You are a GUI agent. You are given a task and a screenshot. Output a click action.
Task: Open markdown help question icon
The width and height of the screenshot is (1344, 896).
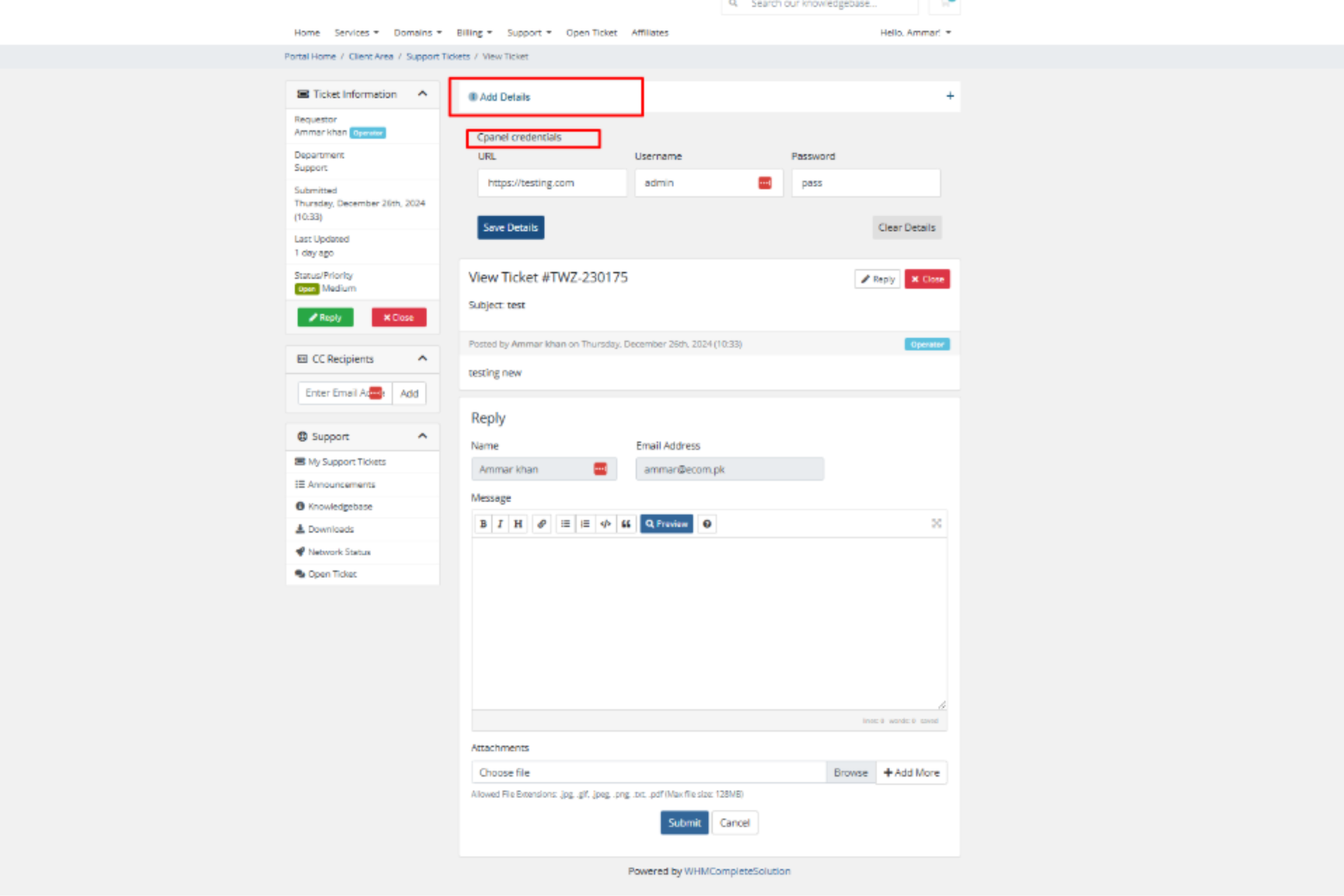[707, 523]
